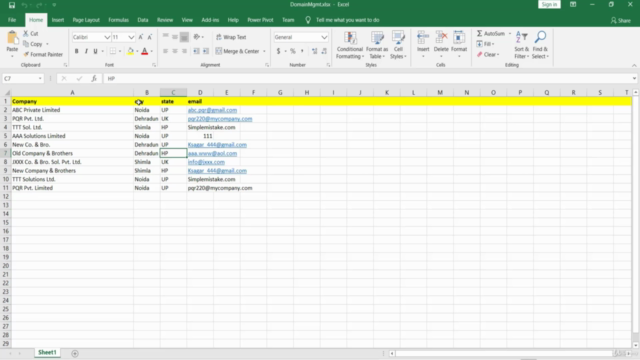Click Accounting dollar format icon
This screenshot has height=360, width=640.
pos(278,51)
